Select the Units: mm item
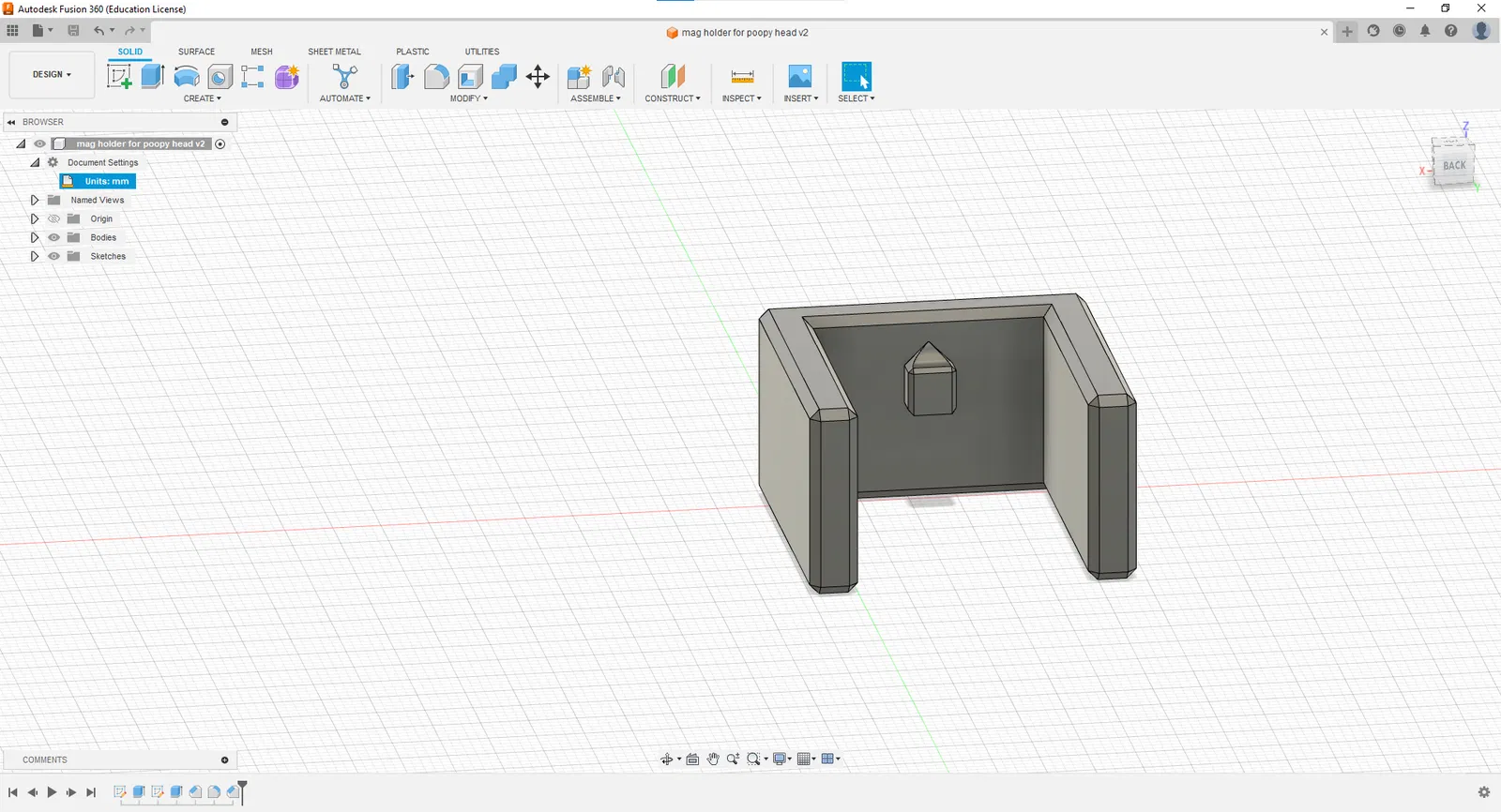 (98, 181)
